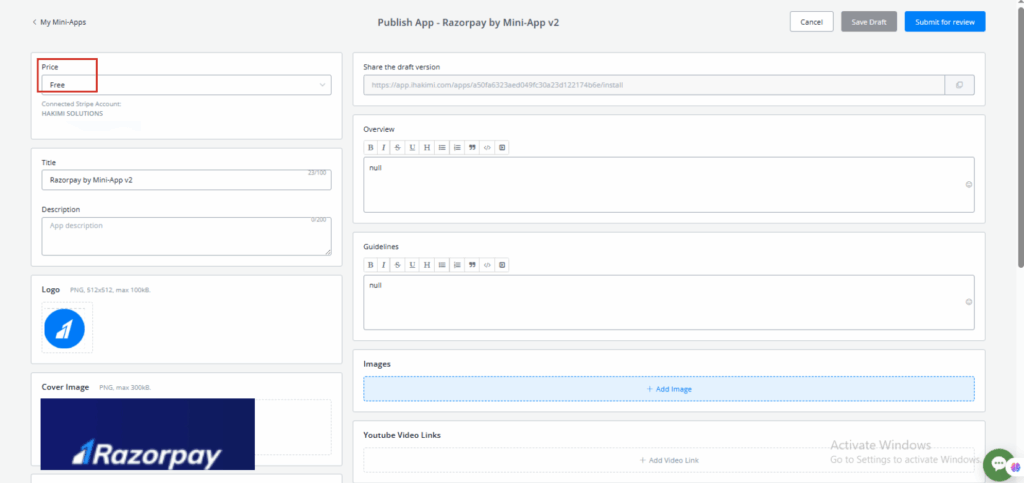Submit the app for review
The height and width of the screenshot is (483, 1024).
coord(944,22)
